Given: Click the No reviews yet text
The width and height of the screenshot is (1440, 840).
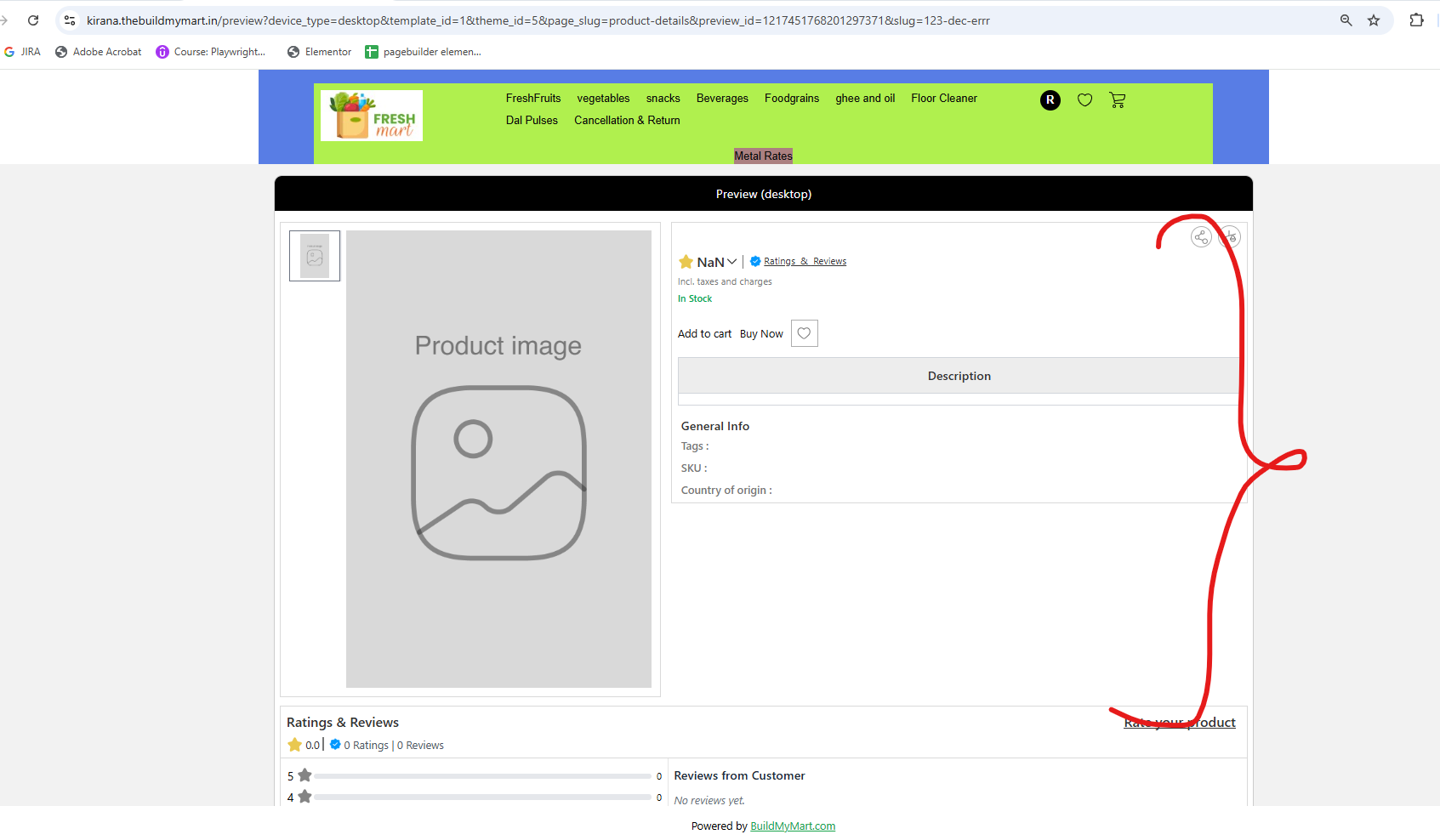Looking at the screenshot, I should pyautogui.click(x=709, y=801).
